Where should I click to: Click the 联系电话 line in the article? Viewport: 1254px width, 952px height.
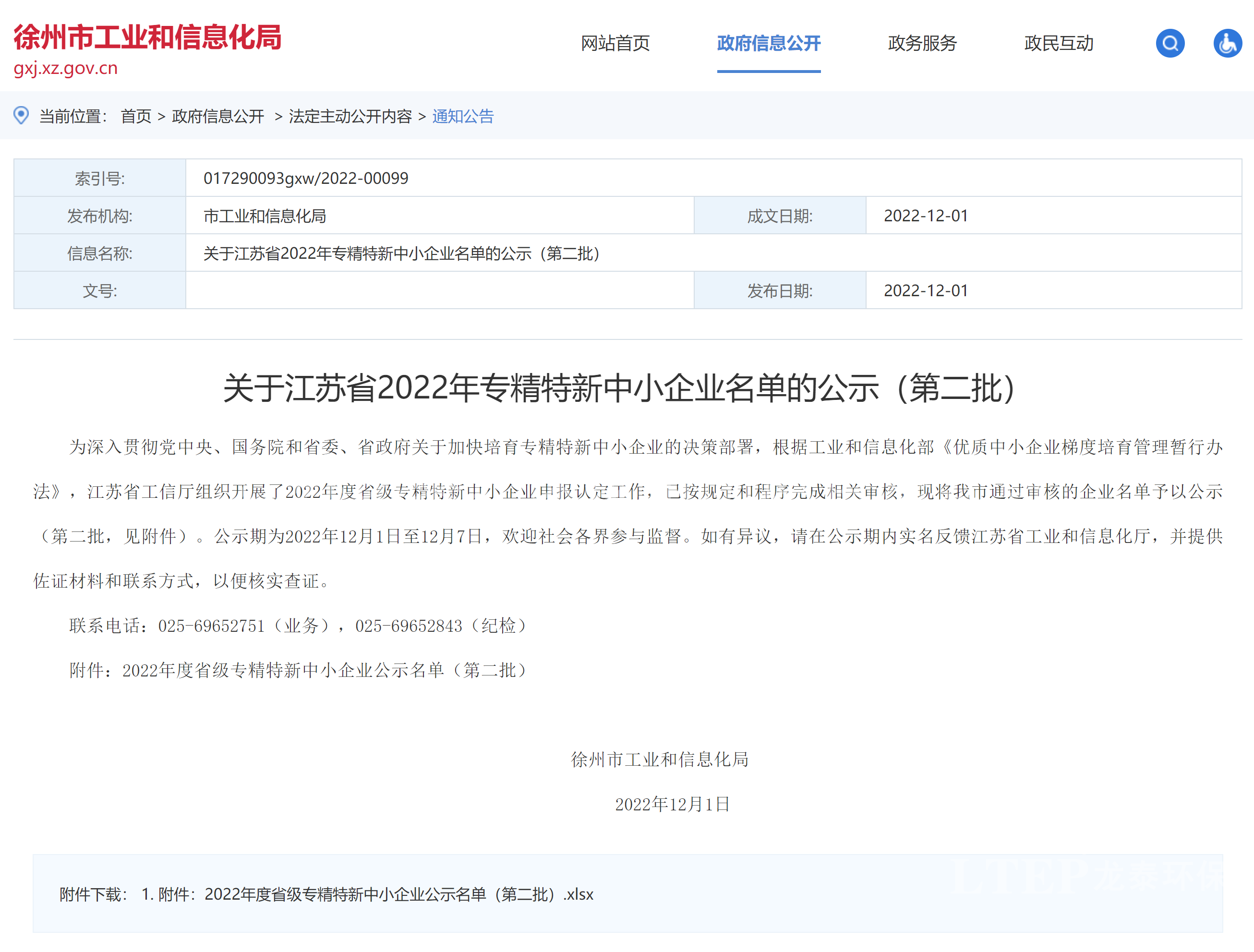(299, 626)
